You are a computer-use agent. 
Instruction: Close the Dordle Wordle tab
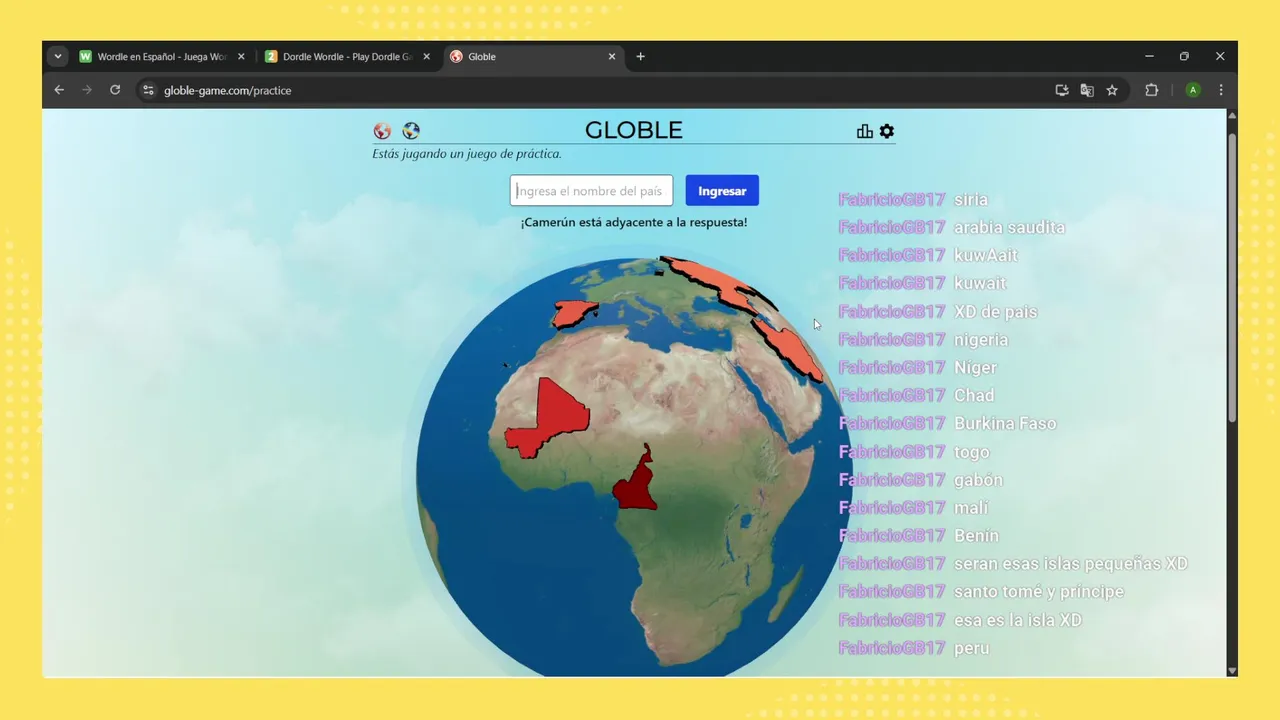pos(426,57)
